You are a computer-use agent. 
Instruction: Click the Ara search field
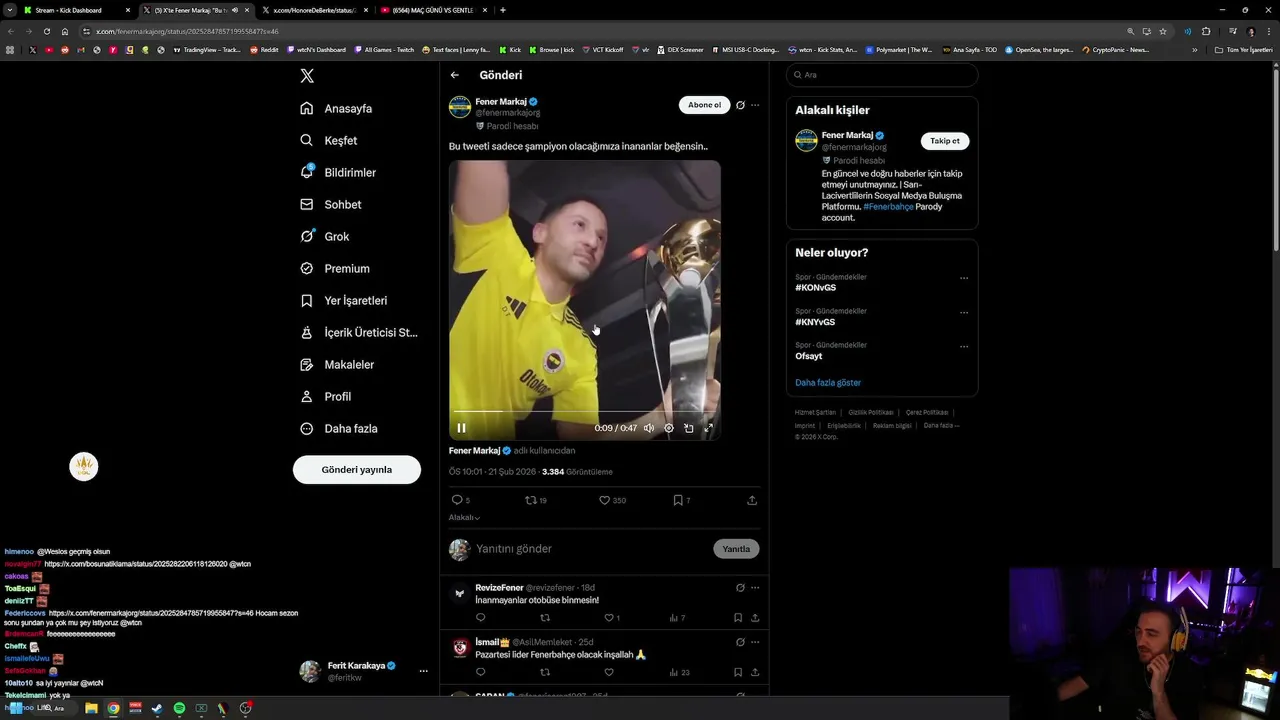coord(882,75)
